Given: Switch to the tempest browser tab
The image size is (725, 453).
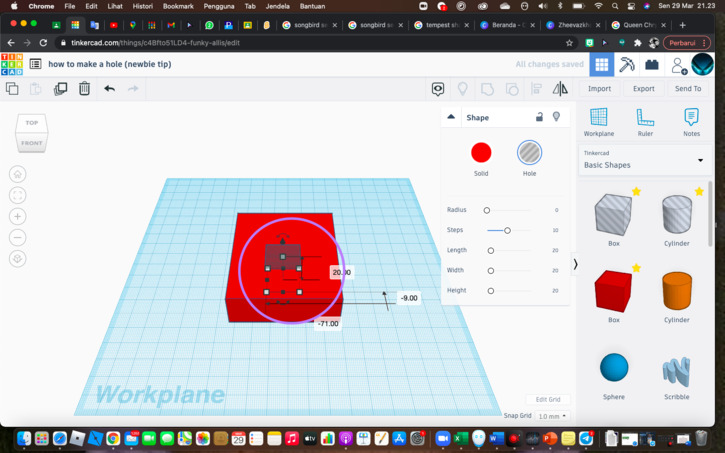Looking at the screenshot, I should 442,25.
